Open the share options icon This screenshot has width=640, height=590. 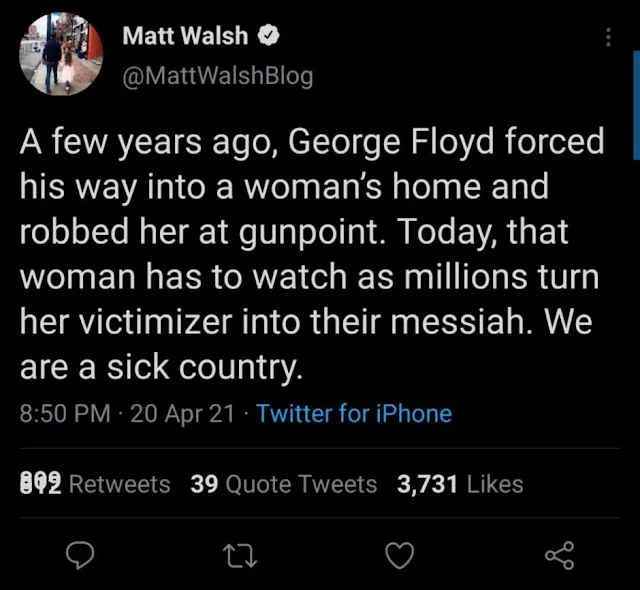pyautogui.click(x=558, y=556)
